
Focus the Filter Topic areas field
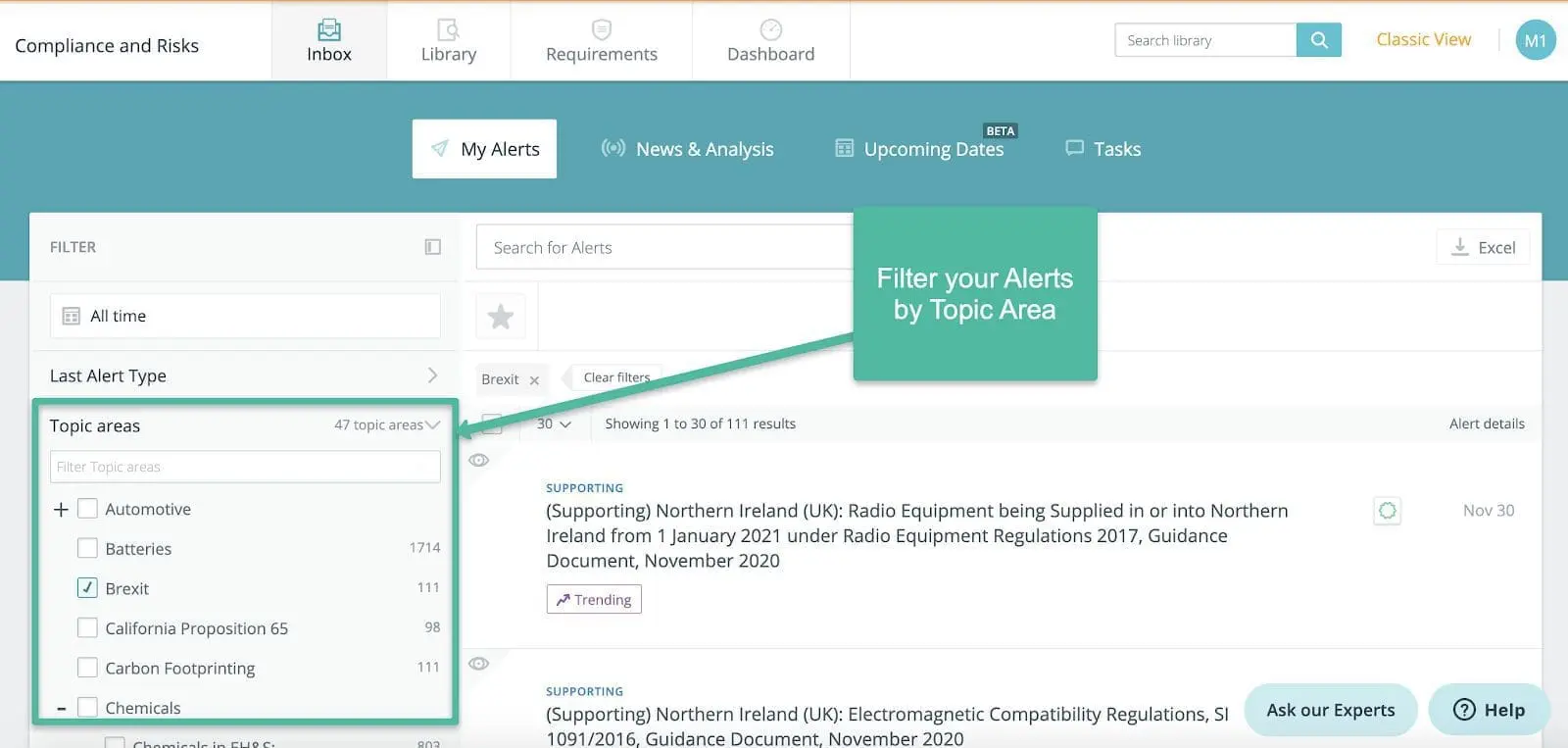pyautogui.click(x=245, y=467)
